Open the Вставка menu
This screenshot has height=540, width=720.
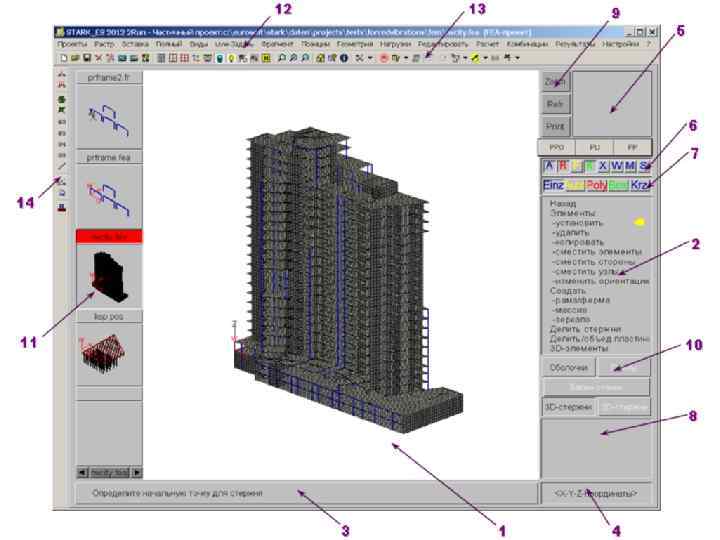point(135,44)
